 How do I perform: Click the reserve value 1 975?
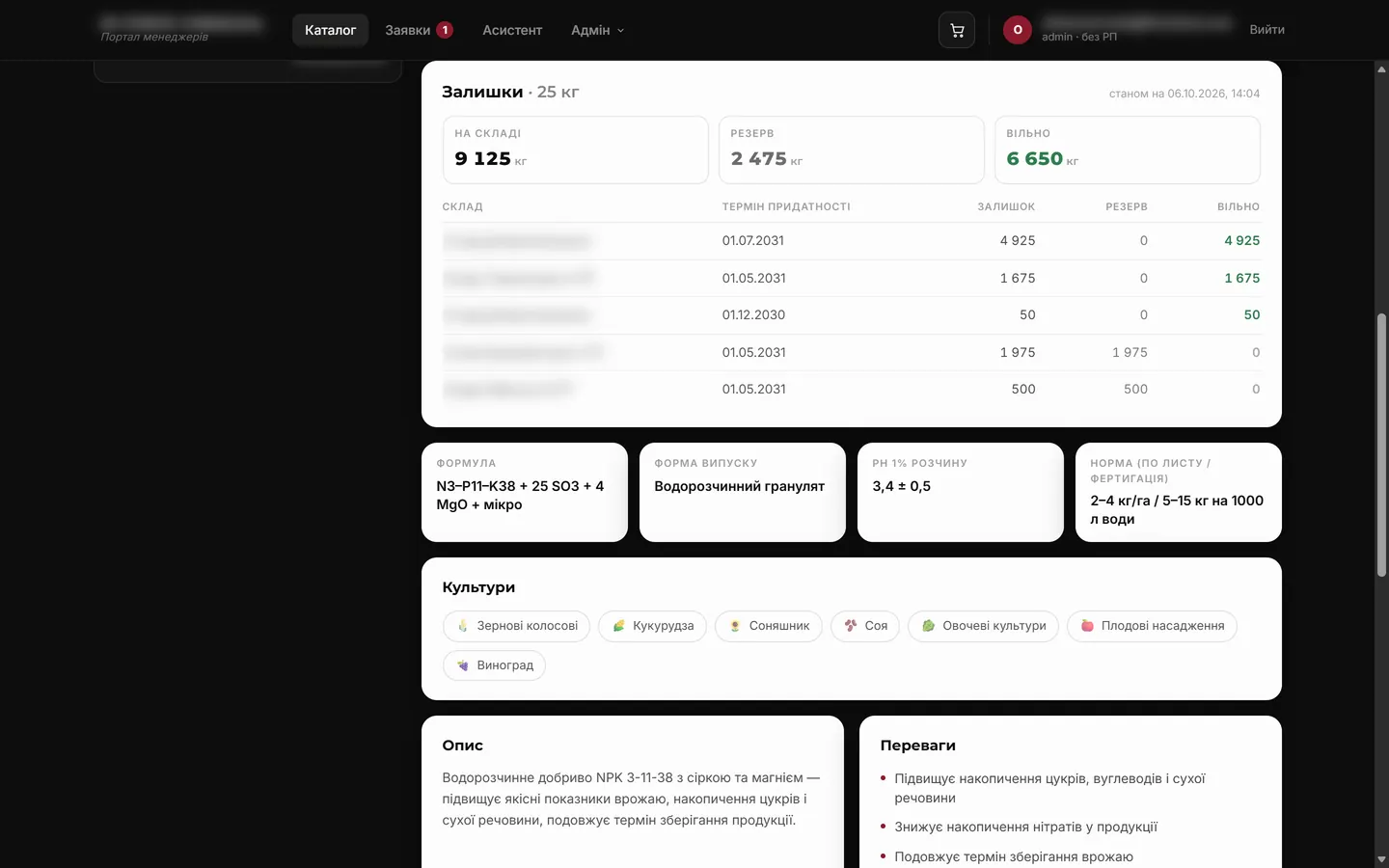pyautogui.click(x=1130, y=353)
